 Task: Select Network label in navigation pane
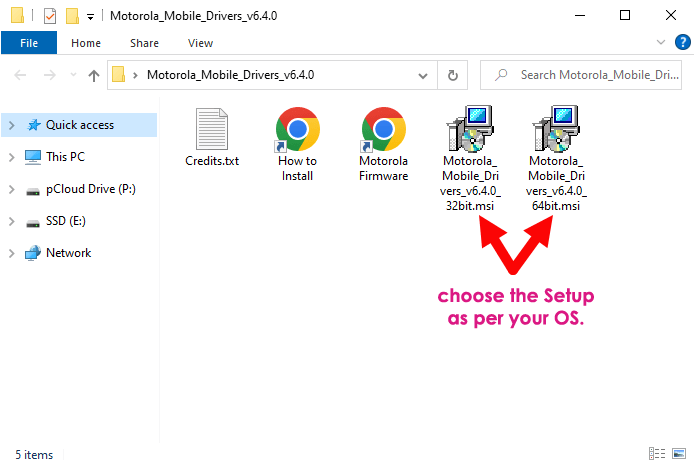pos(68,253)
